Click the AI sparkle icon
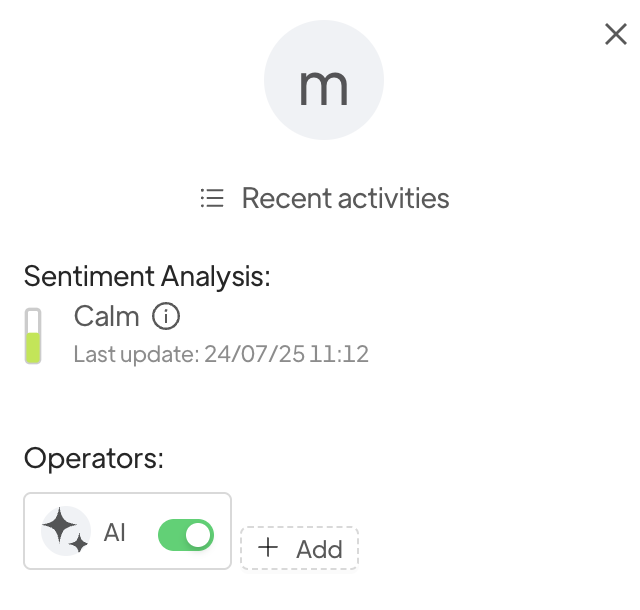 (66, 530)
